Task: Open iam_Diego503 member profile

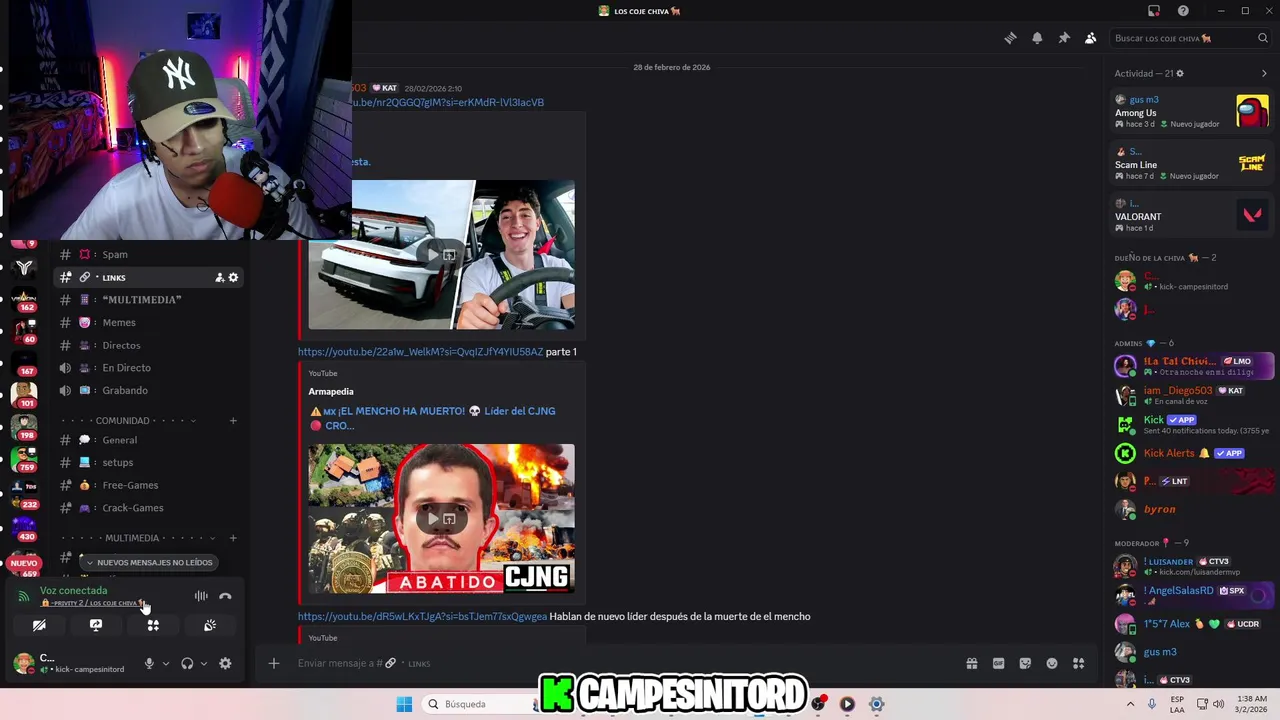Action: (1192, 395)
